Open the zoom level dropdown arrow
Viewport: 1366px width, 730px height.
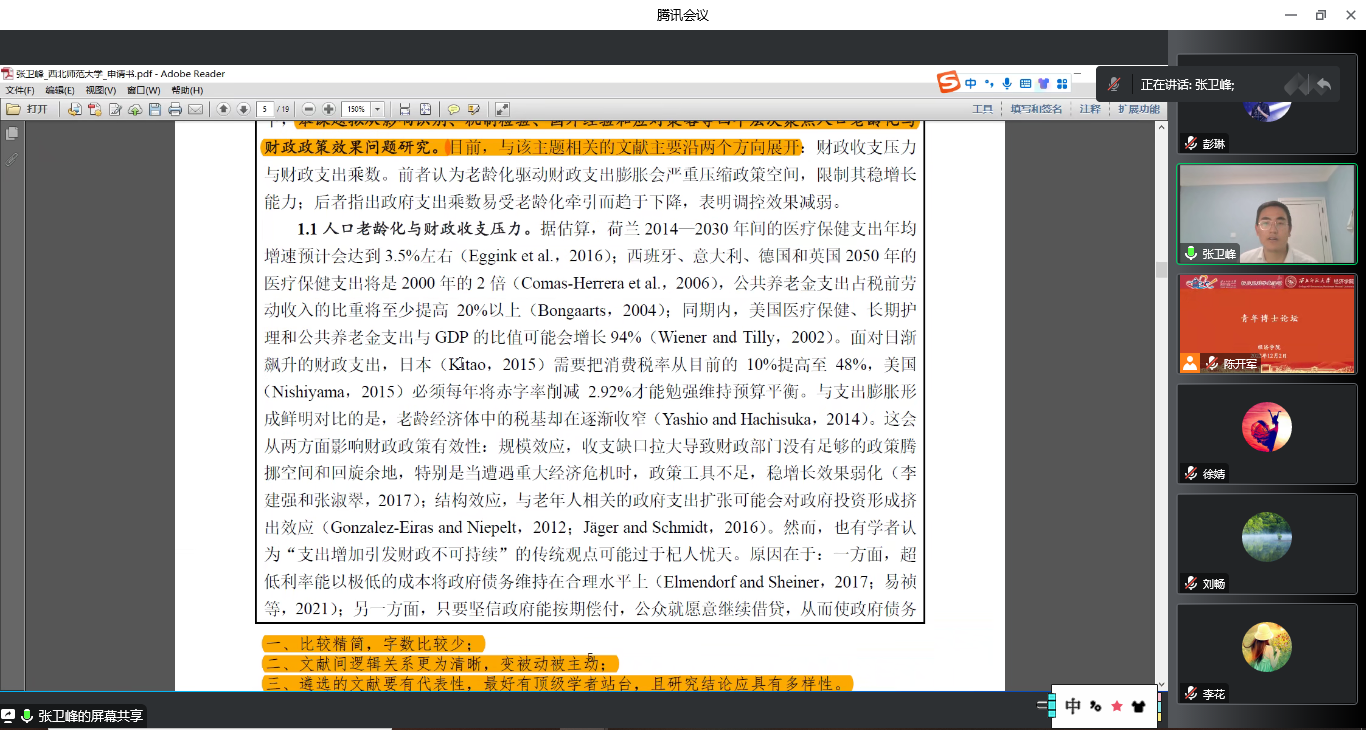(378, 109)
